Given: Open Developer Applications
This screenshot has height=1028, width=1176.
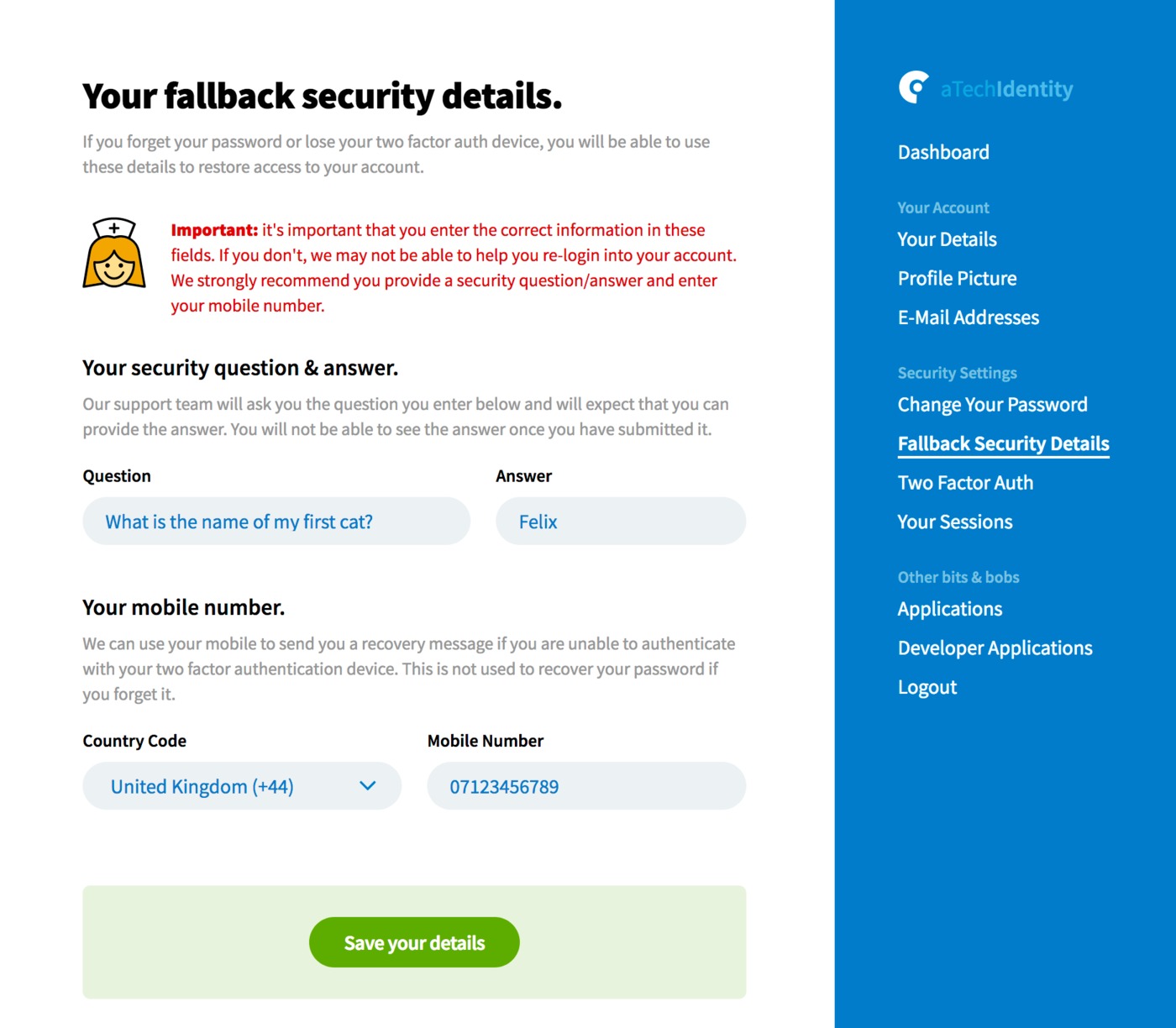Looking at the screenshot, I should click(995, 648).
